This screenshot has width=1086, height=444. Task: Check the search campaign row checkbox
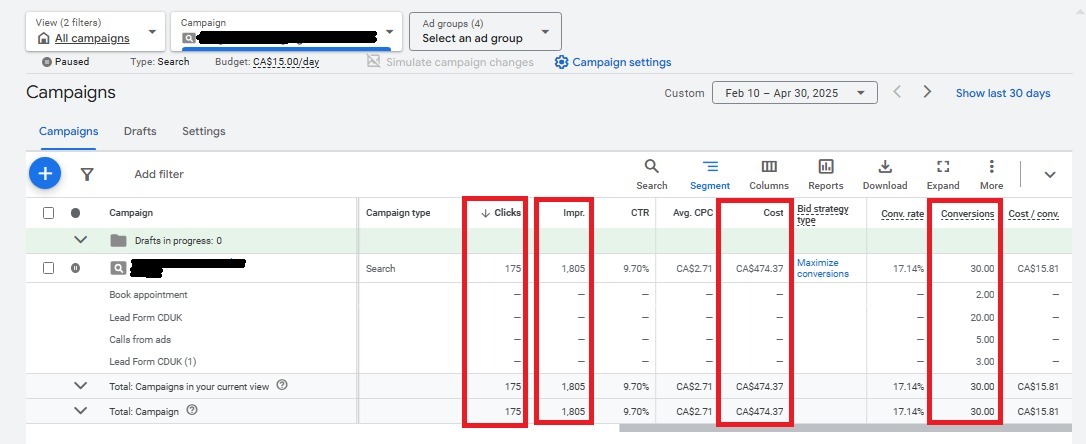(x=49, y=268)
